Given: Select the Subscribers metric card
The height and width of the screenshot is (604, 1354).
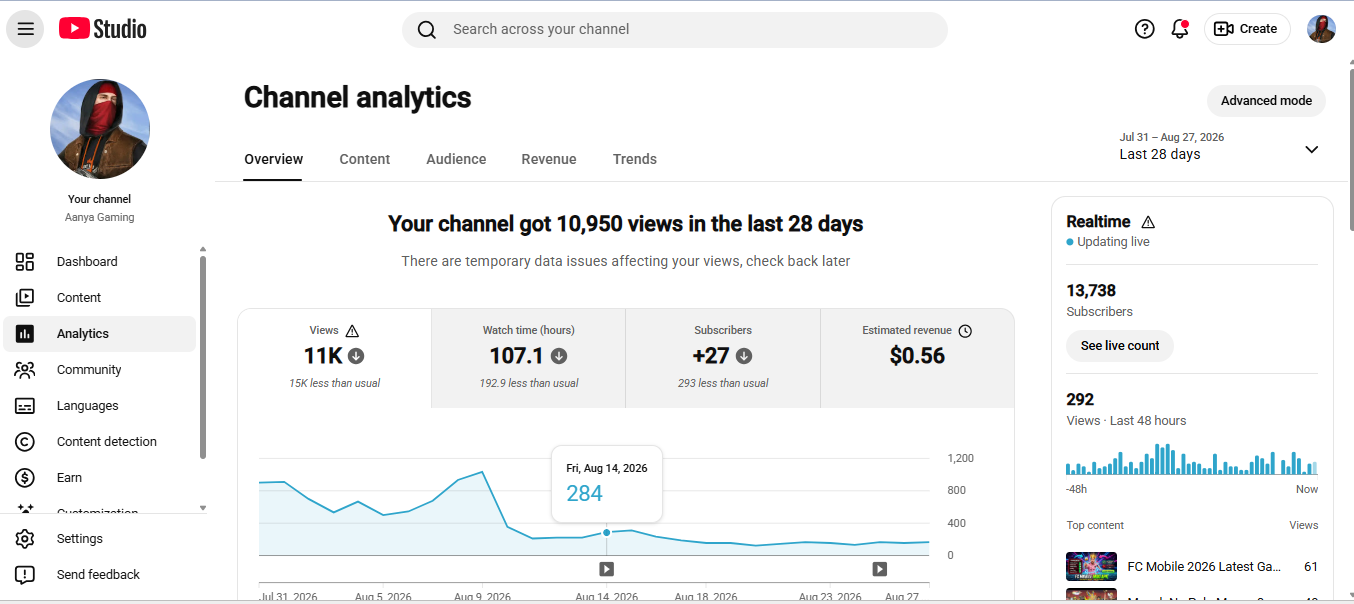Looking at the screenshot, I should pos(723,358).
